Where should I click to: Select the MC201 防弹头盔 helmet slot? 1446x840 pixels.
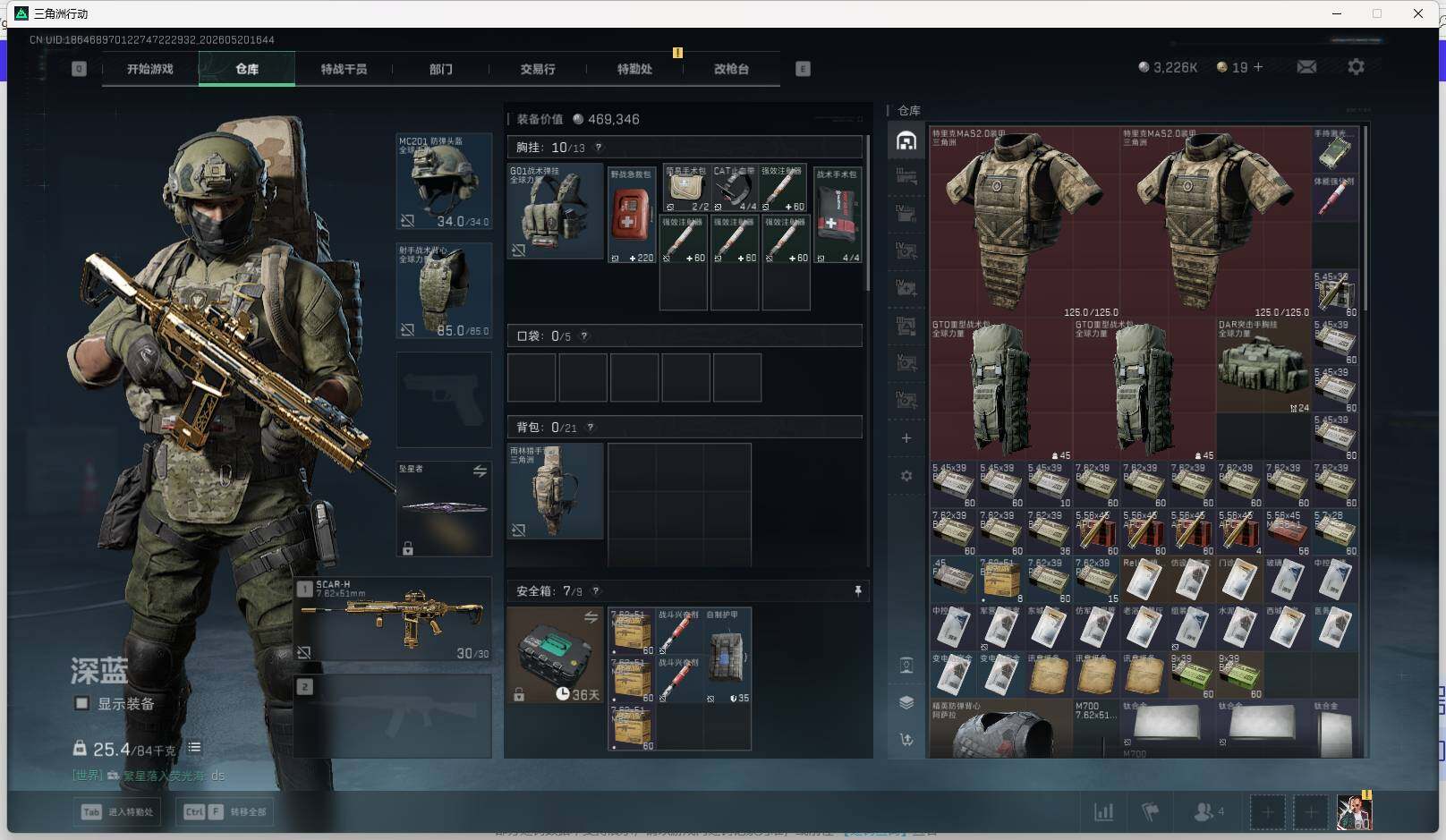[x=444, y=182]
